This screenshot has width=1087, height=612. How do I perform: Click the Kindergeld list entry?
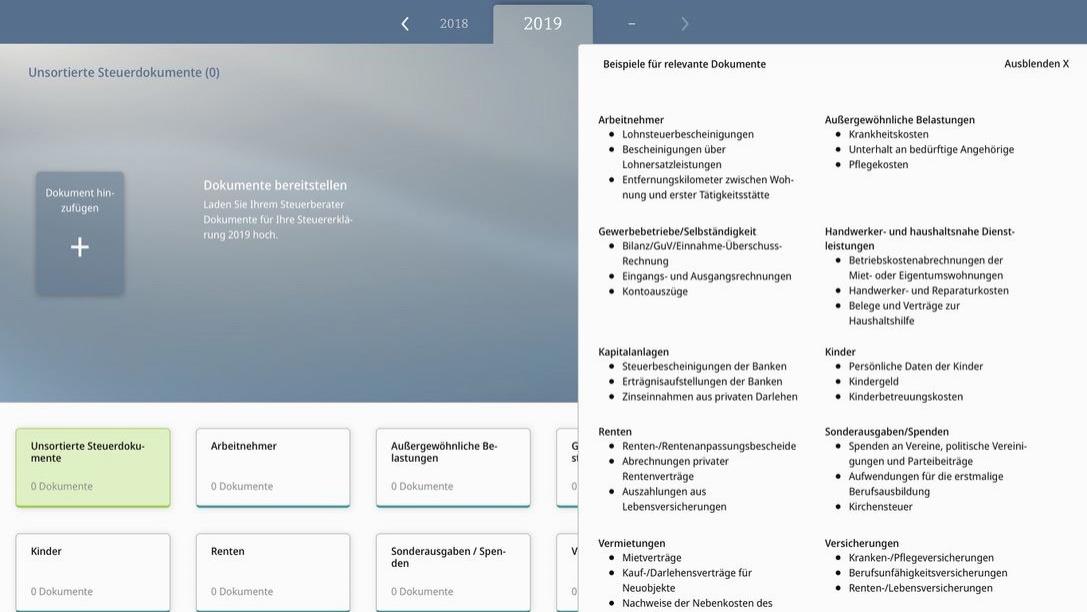(x=873, y=382)
